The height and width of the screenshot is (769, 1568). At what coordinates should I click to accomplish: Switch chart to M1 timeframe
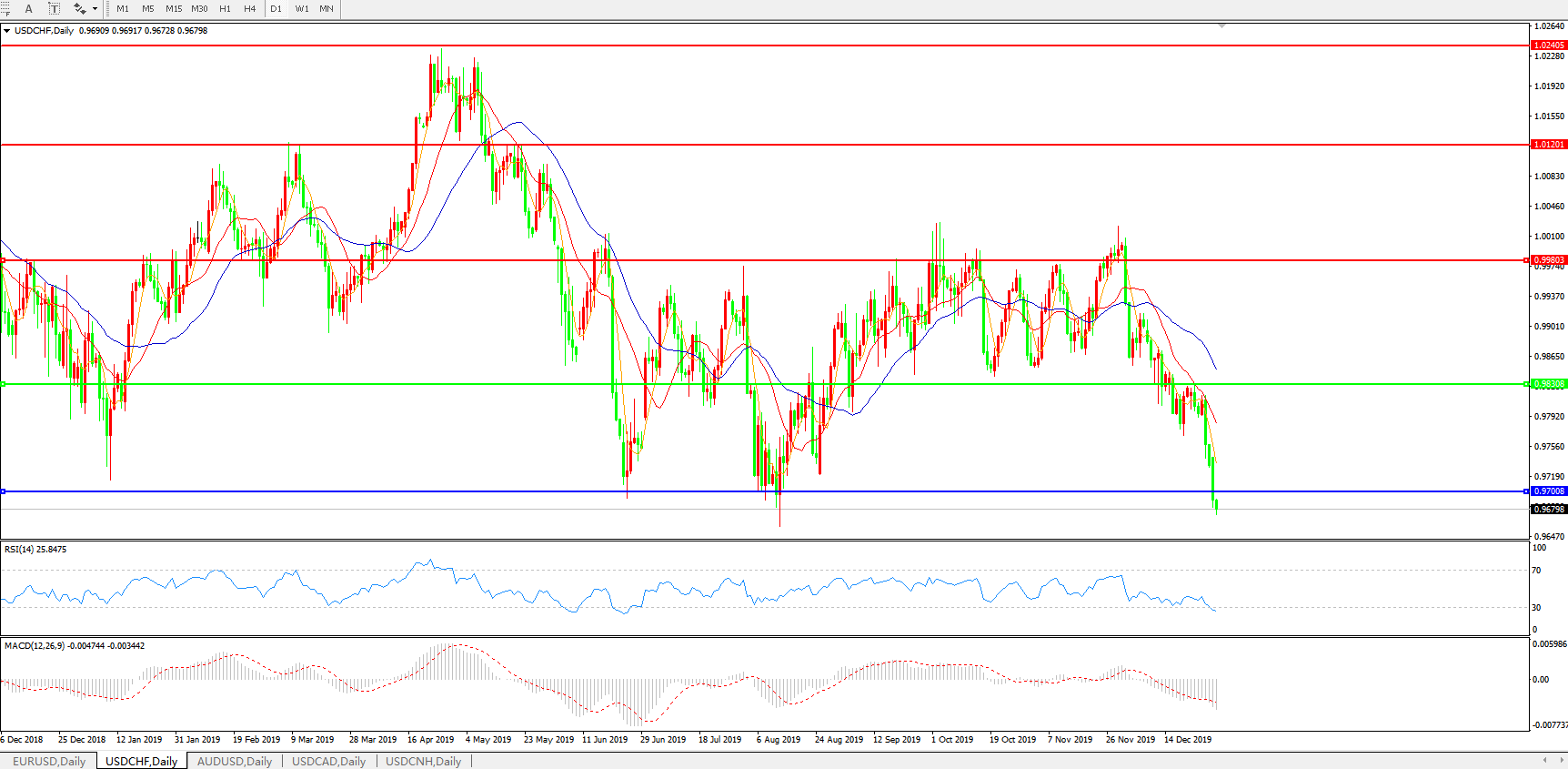click(x=123, y=8)
